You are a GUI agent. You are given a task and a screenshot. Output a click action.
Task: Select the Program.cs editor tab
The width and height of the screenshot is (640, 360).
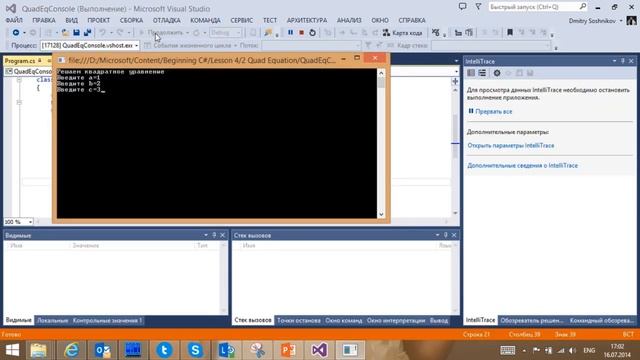[x=20, y=61]
